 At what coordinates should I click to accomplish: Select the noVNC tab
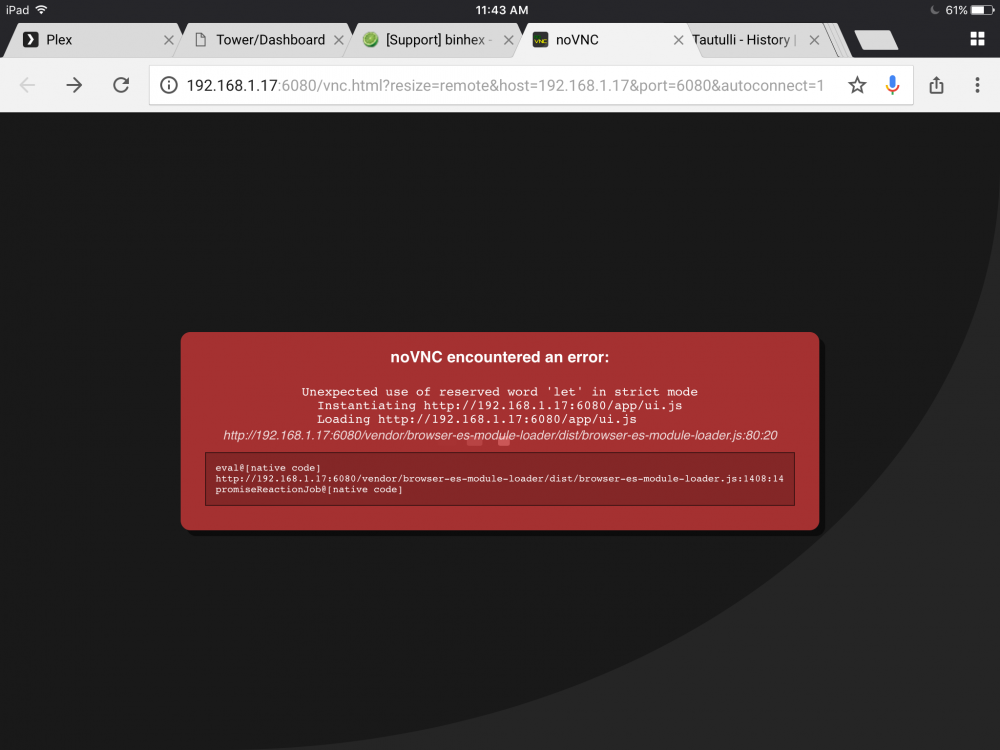(x=606, y=40)
